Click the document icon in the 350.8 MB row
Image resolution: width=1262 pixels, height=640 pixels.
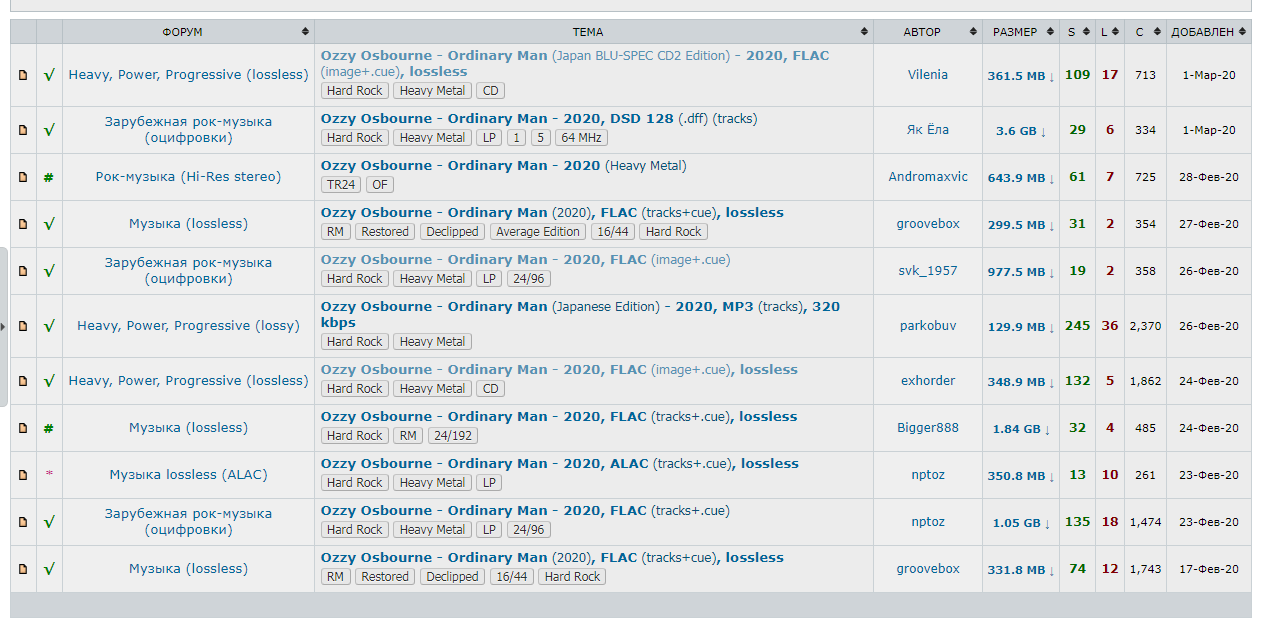[x=23, y=475]
